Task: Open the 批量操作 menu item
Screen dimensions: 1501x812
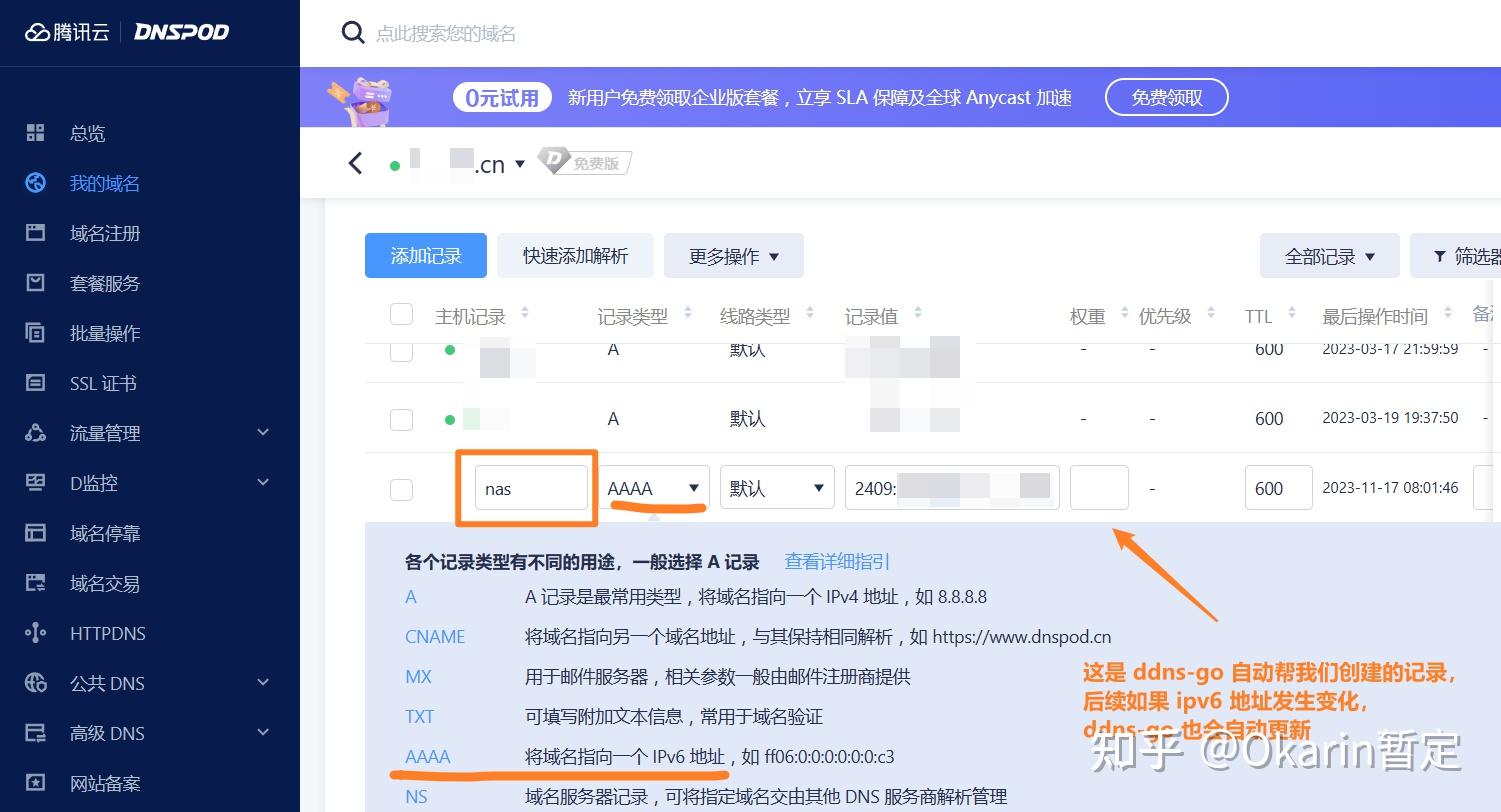Action: click(x=103, y=333)
